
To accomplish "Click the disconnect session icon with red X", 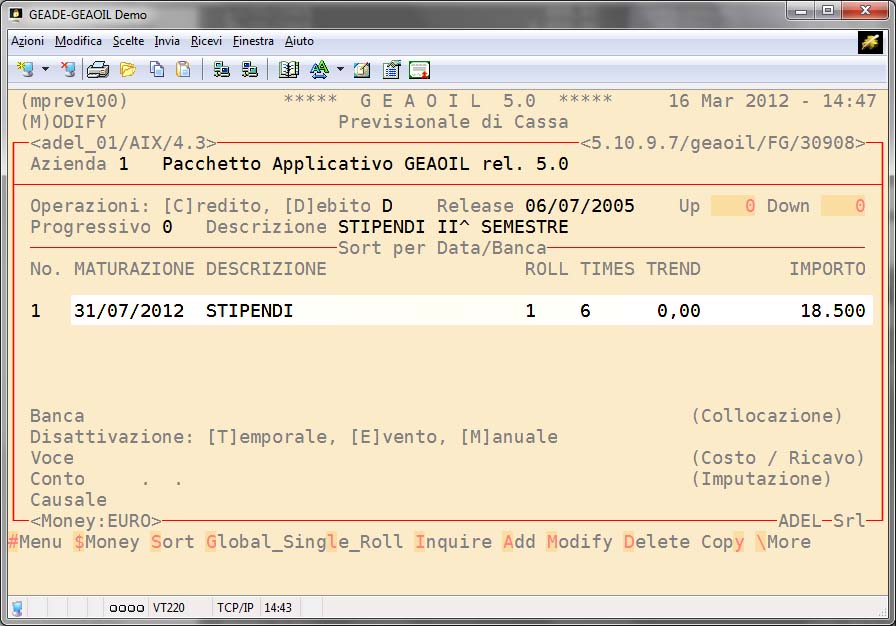I will tap(67, 69).
